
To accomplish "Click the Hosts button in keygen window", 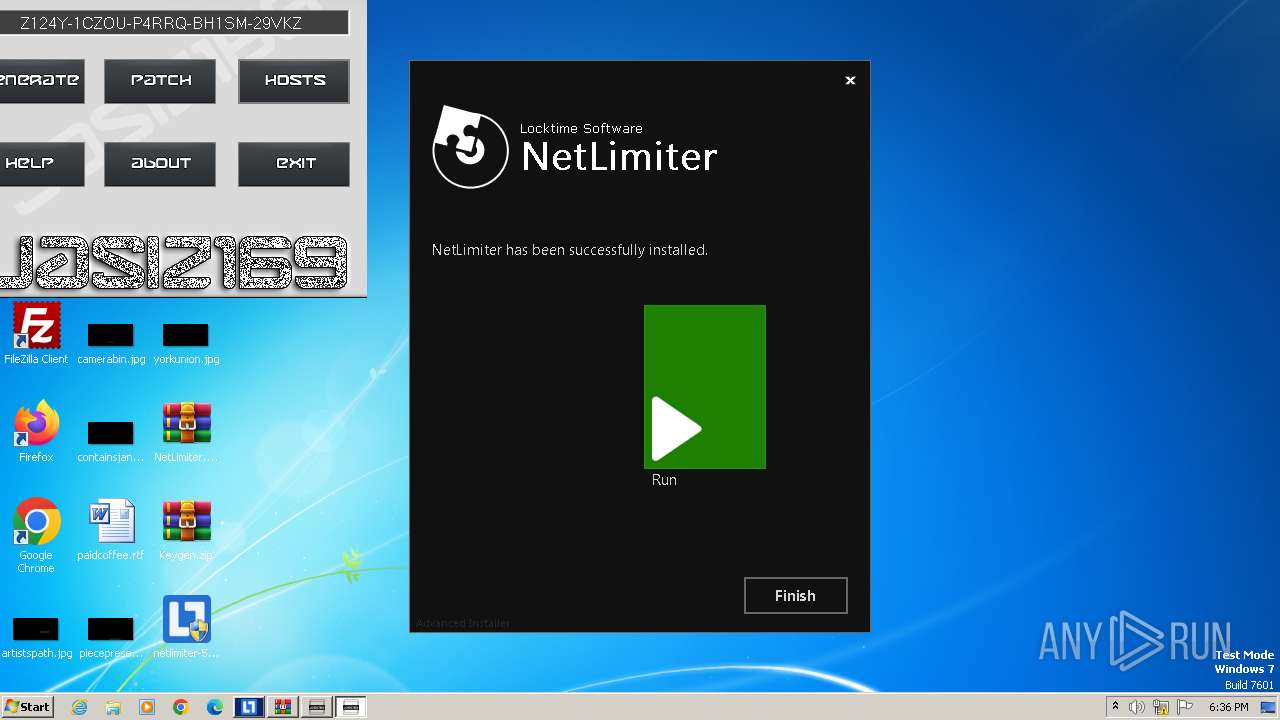I will tap(294, 81).
